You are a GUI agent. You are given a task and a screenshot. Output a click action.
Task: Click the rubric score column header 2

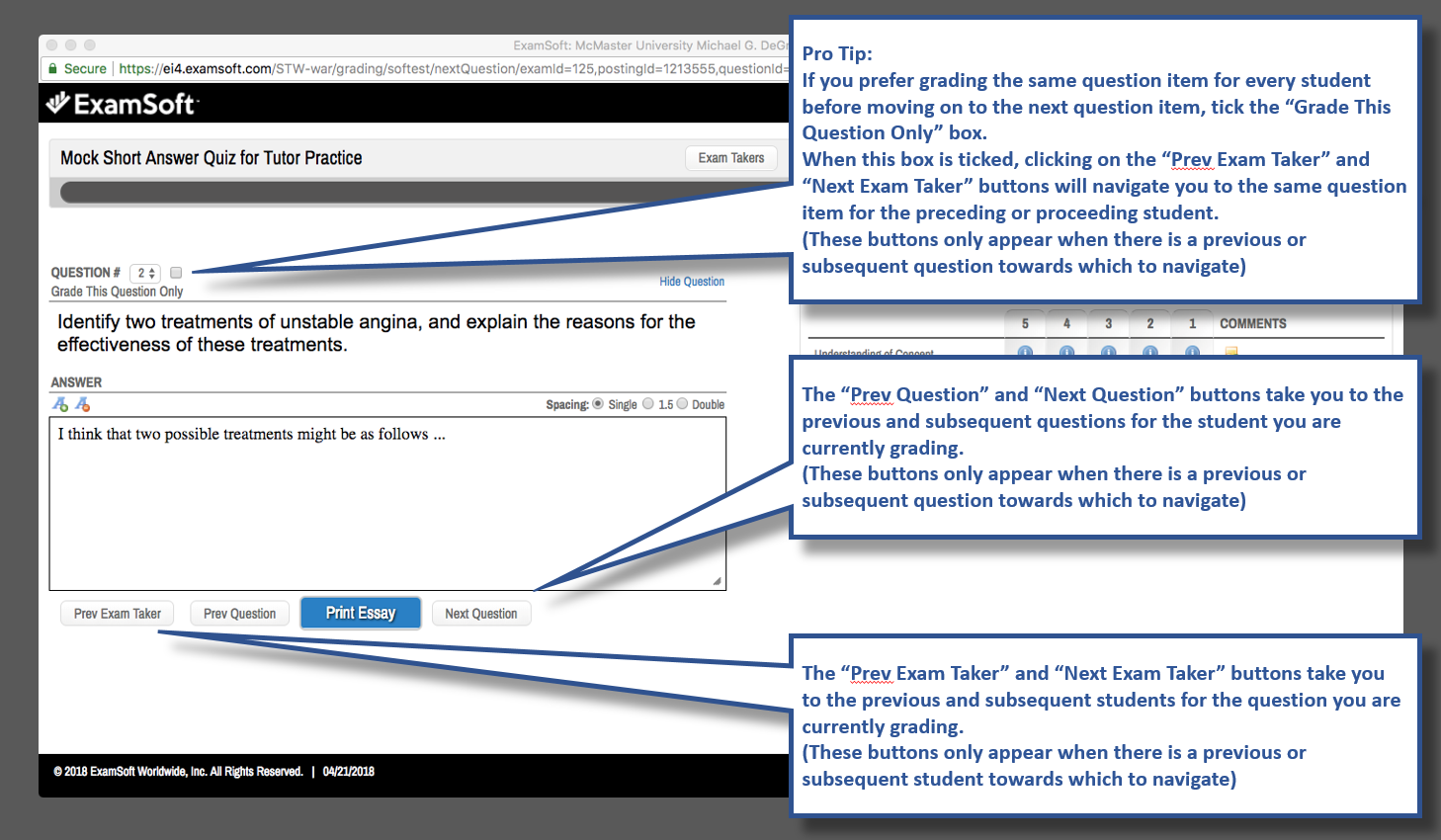click(x=1150, y=324)
